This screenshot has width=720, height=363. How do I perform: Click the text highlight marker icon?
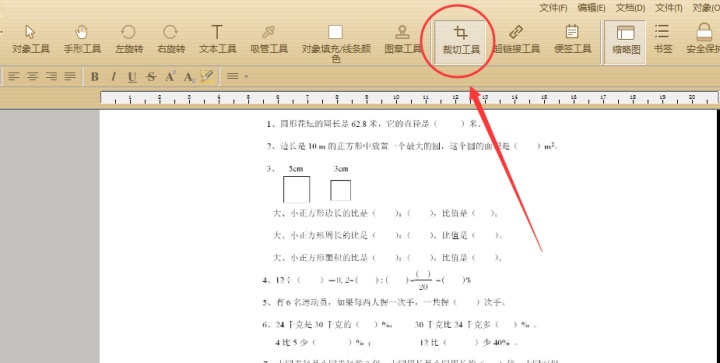pos(207,76)
